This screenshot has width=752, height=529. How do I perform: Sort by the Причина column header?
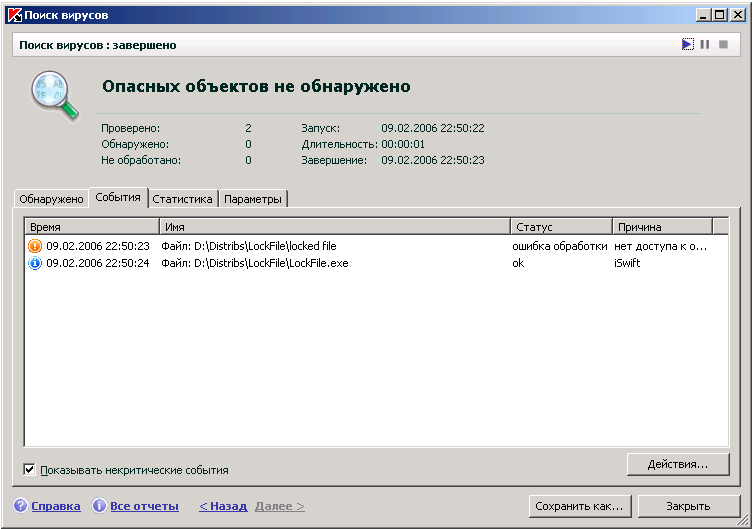point(663,227)
